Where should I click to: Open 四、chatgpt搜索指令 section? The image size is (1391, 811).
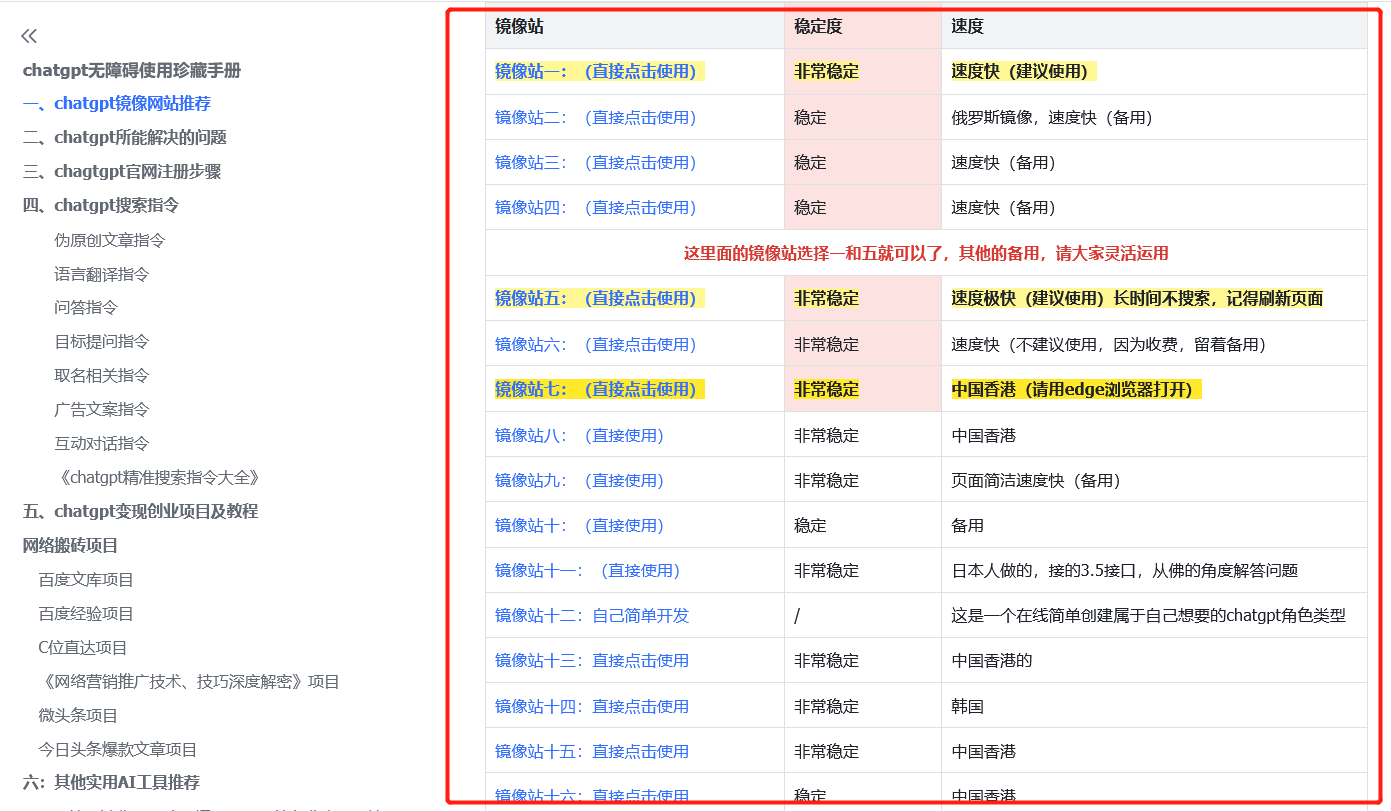(101, 205)
